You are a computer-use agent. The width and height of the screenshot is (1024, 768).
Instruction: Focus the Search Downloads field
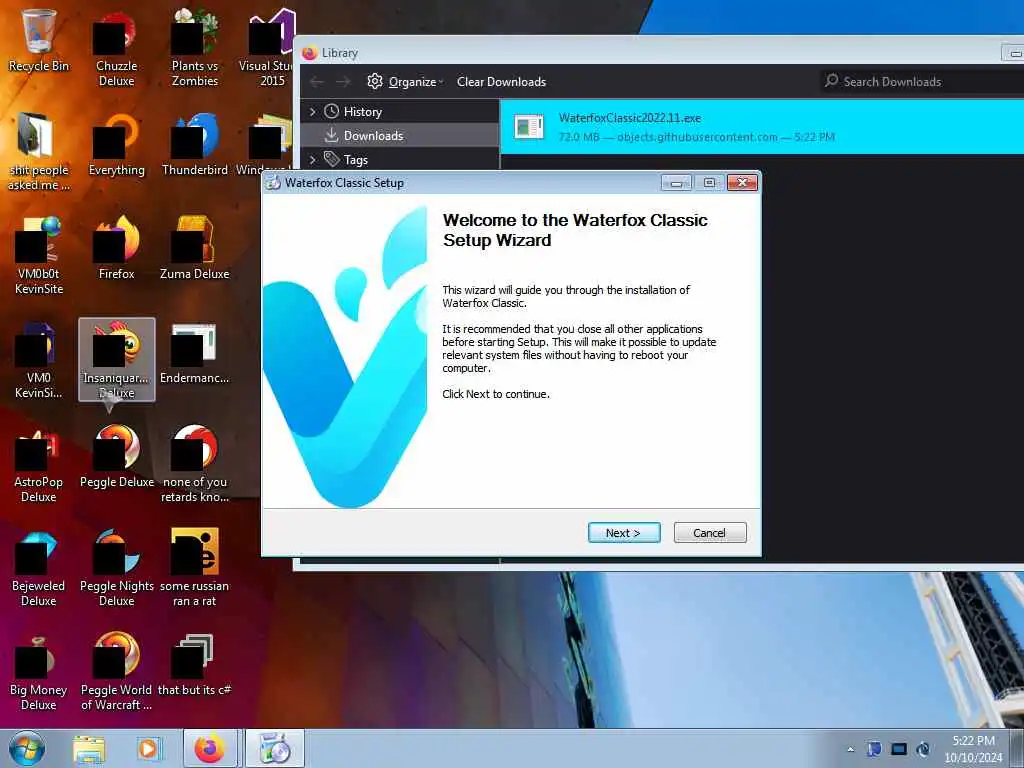click(x=921, y=82)
